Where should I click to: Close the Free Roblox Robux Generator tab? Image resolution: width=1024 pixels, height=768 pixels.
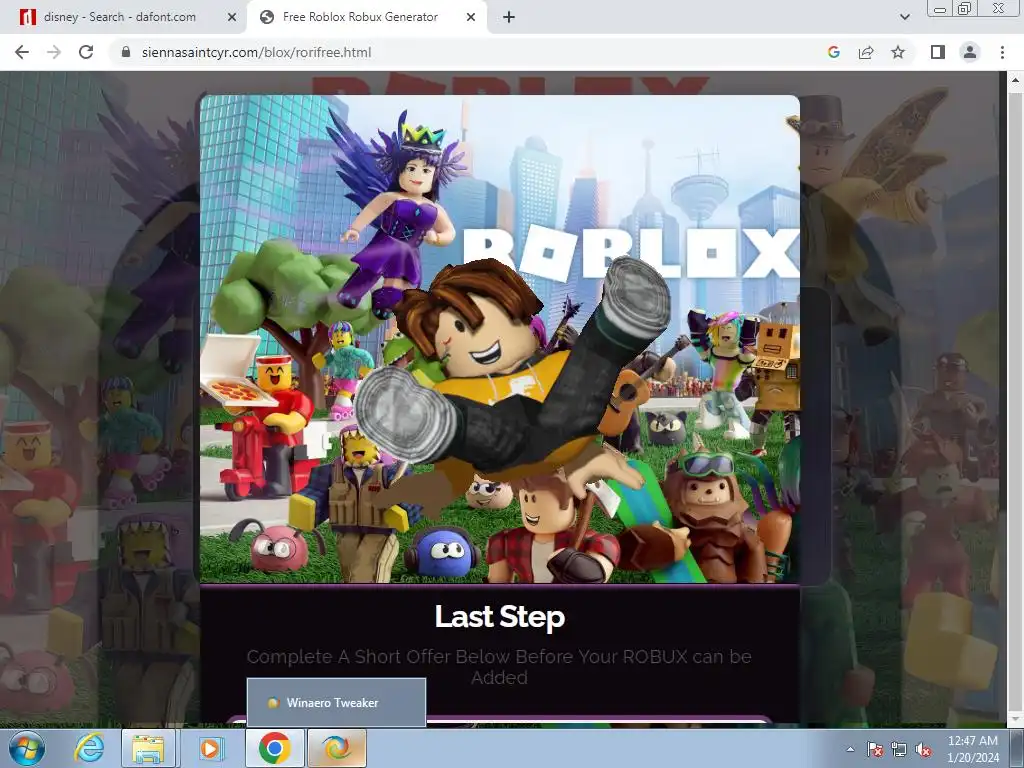point(471,17)
